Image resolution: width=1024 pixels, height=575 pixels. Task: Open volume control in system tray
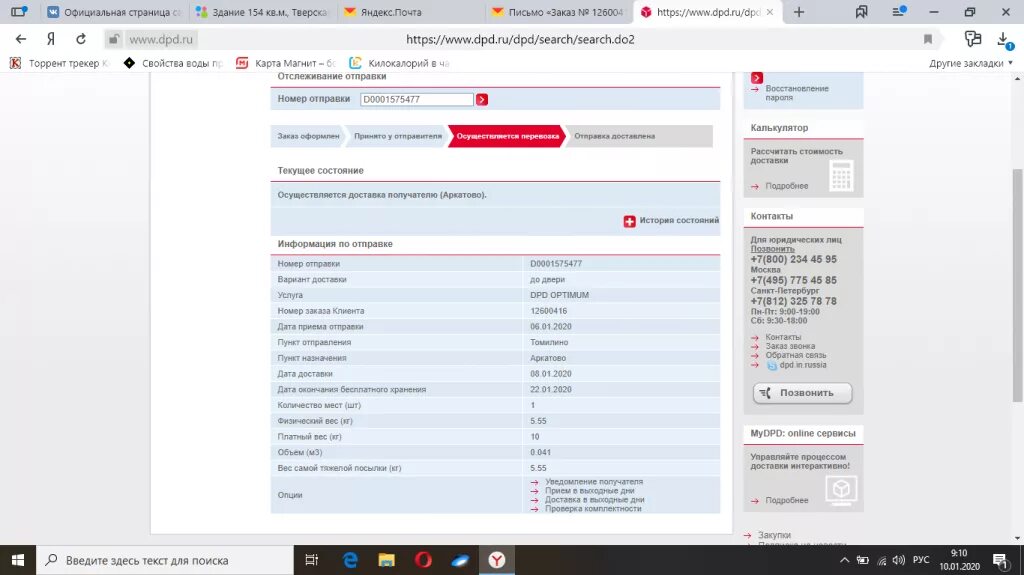(x=899, y=560)
